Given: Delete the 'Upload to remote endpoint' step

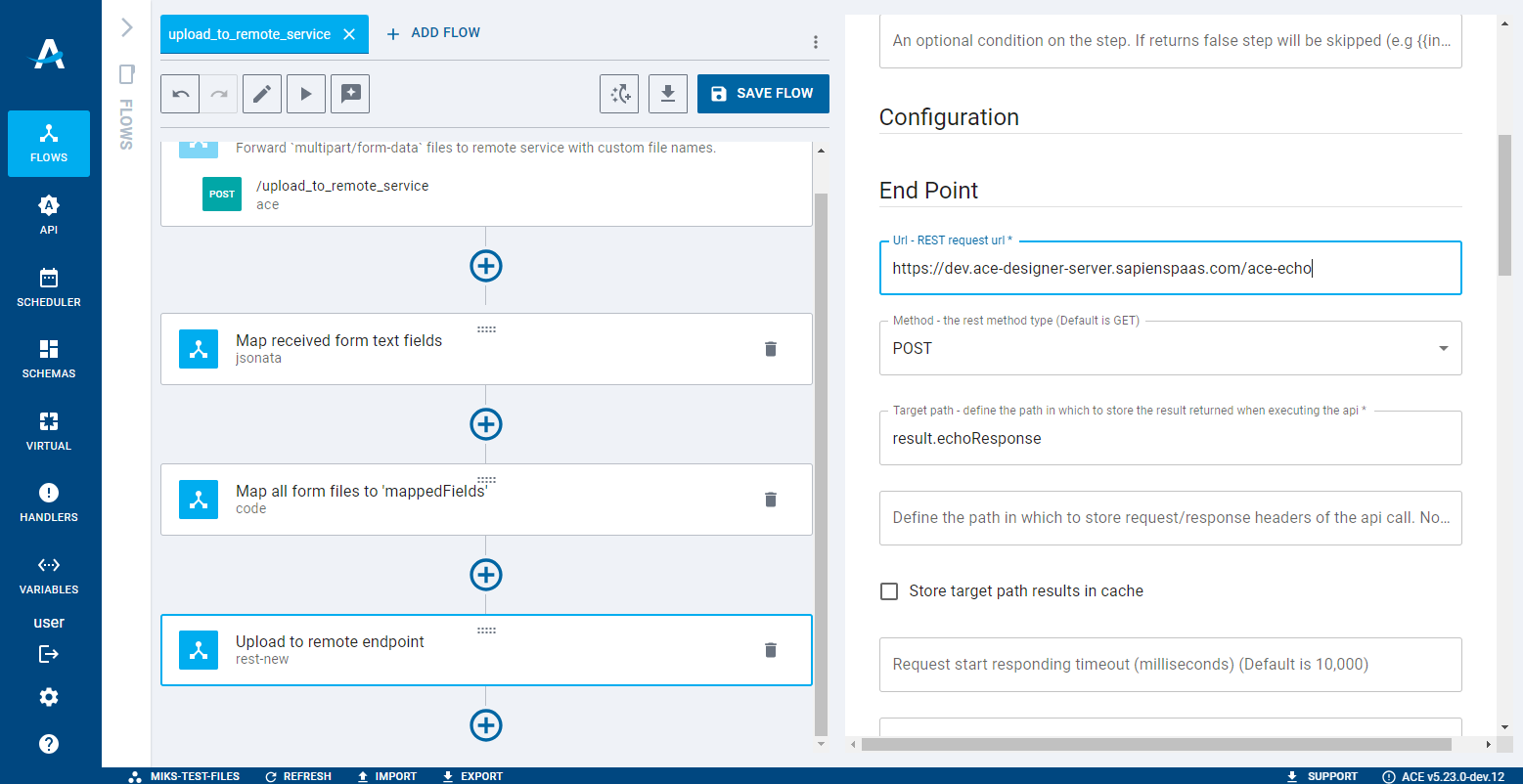Looking at the screenshot, I should click(x=771, y=649).
